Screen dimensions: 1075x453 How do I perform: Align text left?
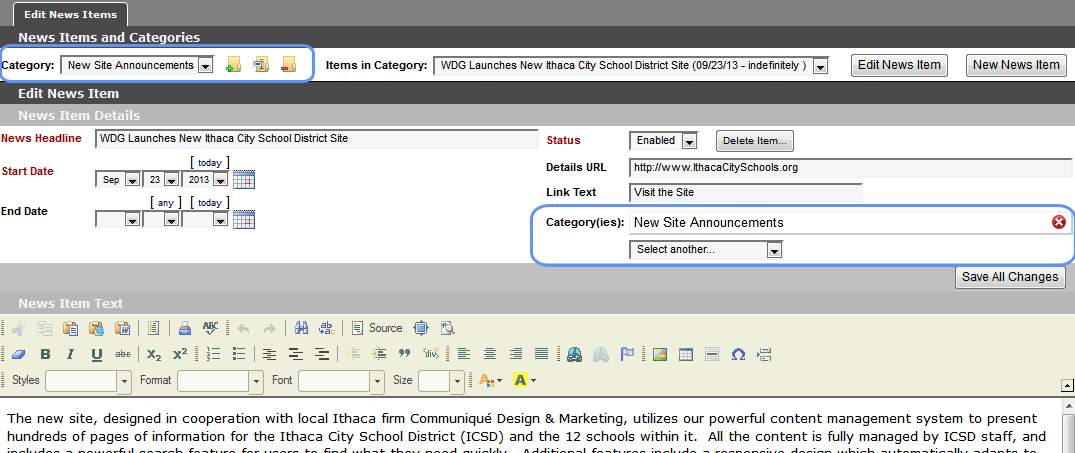click(464, 354)
